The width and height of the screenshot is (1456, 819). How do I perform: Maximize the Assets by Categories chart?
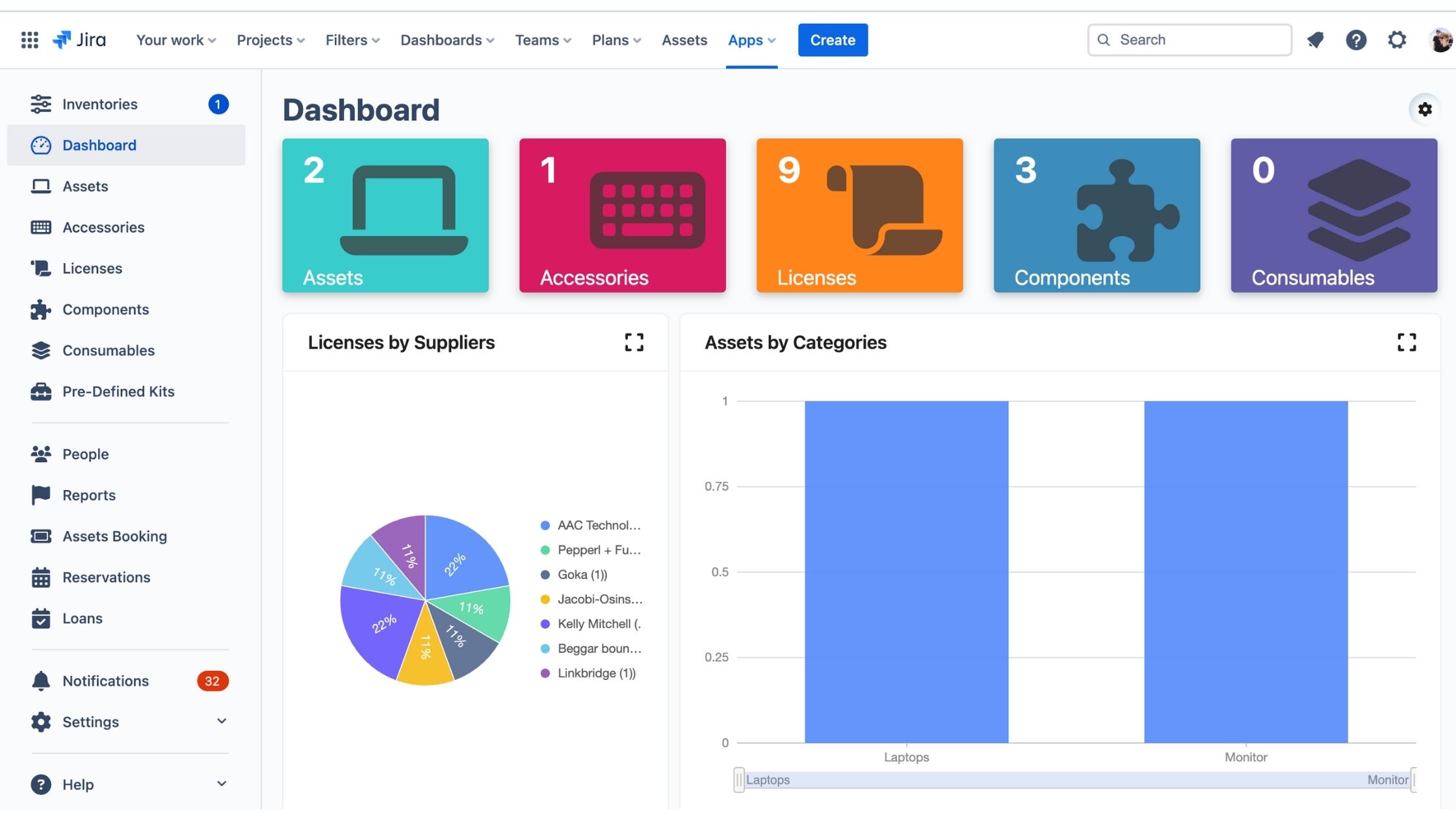(x=1407, y=343)
